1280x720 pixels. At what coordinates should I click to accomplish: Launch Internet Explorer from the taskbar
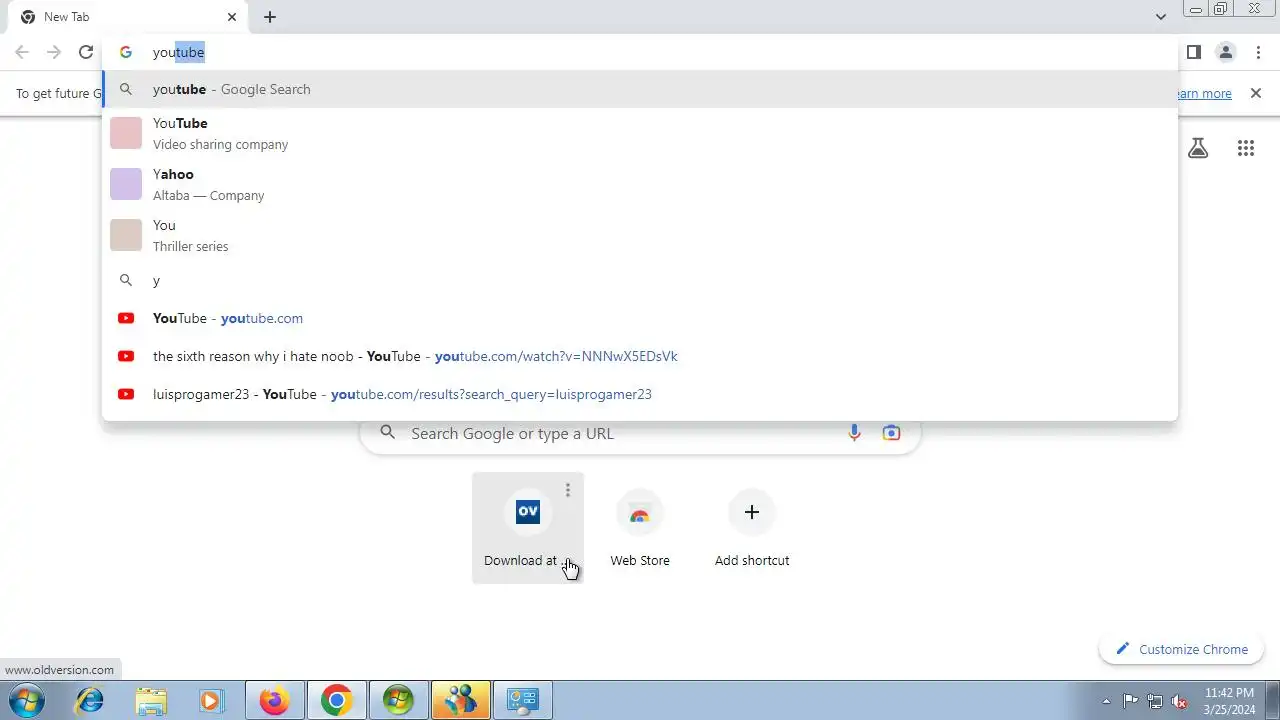point(90,700)
